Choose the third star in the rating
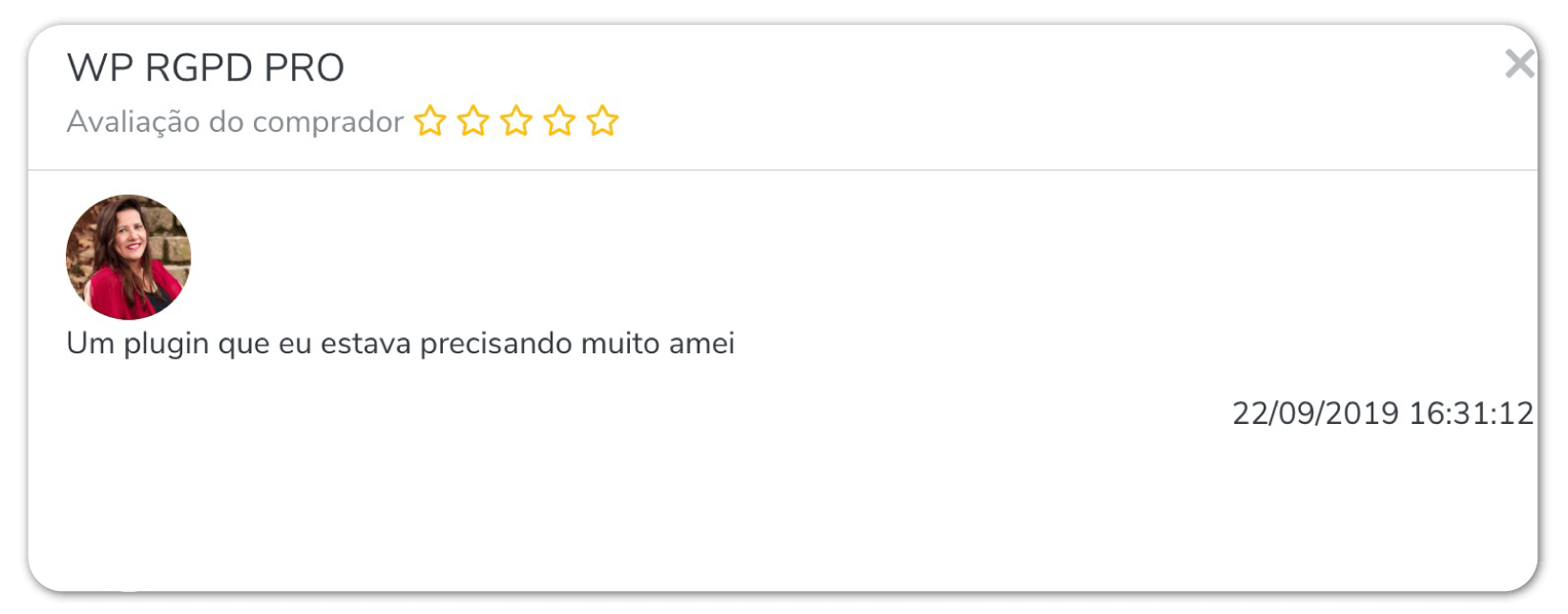The height and width of the screenshot is (614, 1568). click(x=516, y=121)
